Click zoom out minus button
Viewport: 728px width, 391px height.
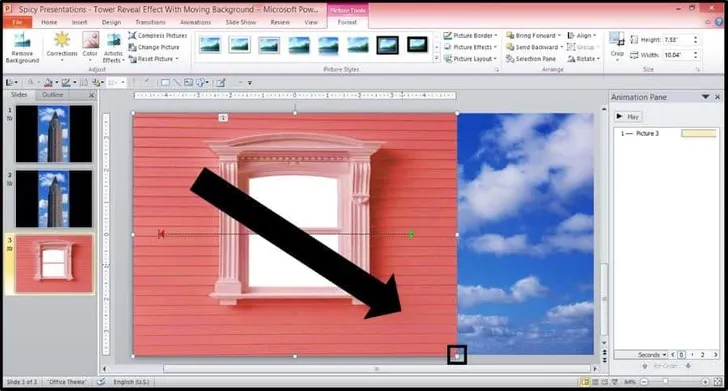(644, 382)
